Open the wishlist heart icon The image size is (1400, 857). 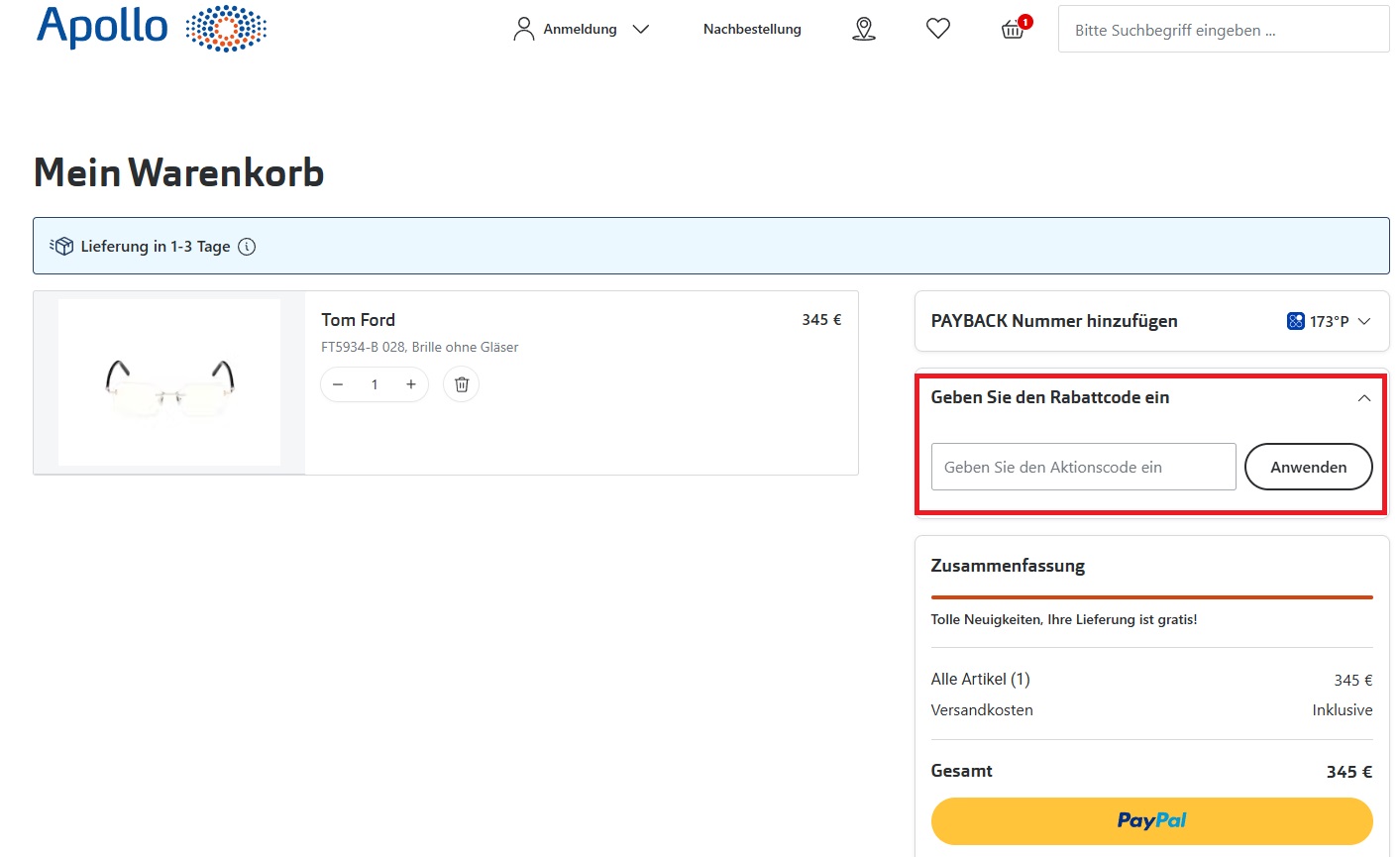coord(938,29)
